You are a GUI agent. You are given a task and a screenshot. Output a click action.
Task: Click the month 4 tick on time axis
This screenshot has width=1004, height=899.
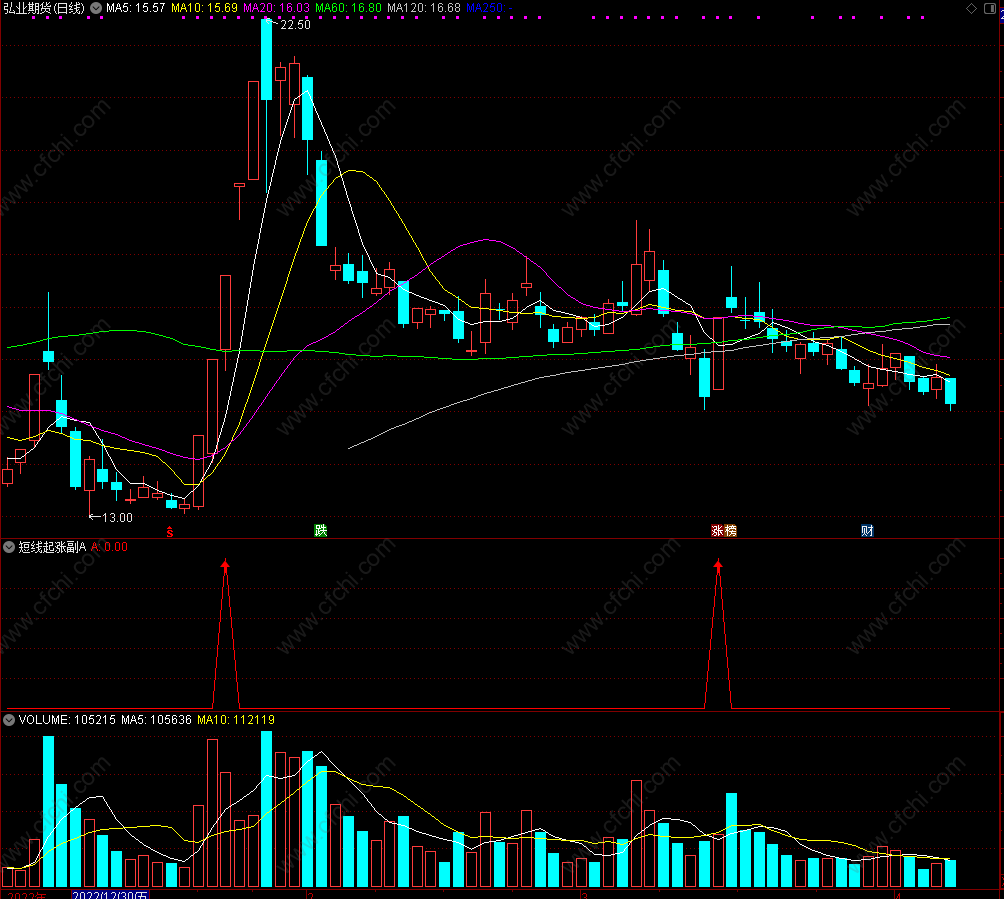(898, 895)
